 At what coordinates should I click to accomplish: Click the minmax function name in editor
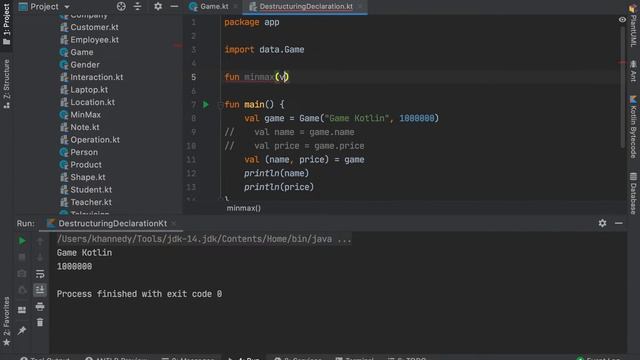click(259, 77)
